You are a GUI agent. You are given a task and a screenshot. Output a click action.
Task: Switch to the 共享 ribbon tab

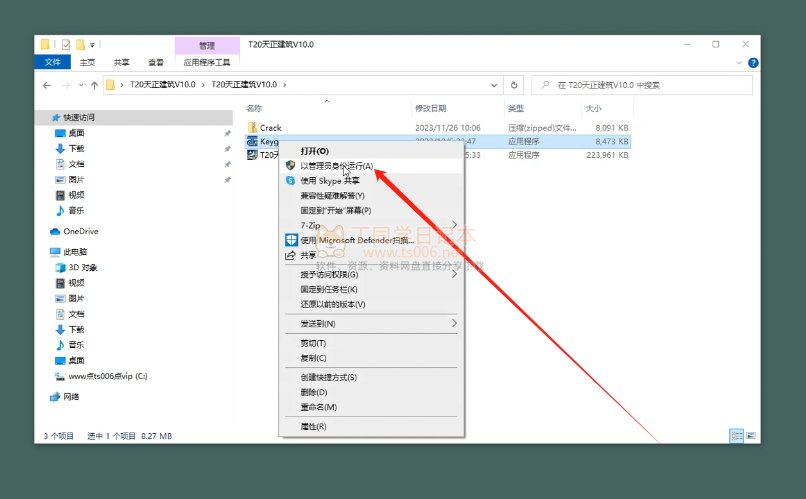click(x=121, y=62)
